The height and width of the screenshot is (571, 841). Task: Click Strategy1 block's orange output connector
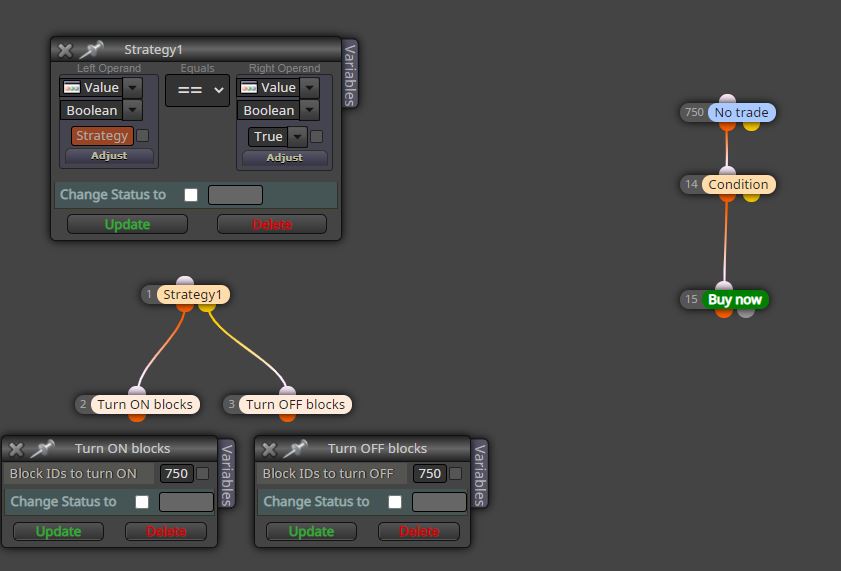(x=185, y=307)
